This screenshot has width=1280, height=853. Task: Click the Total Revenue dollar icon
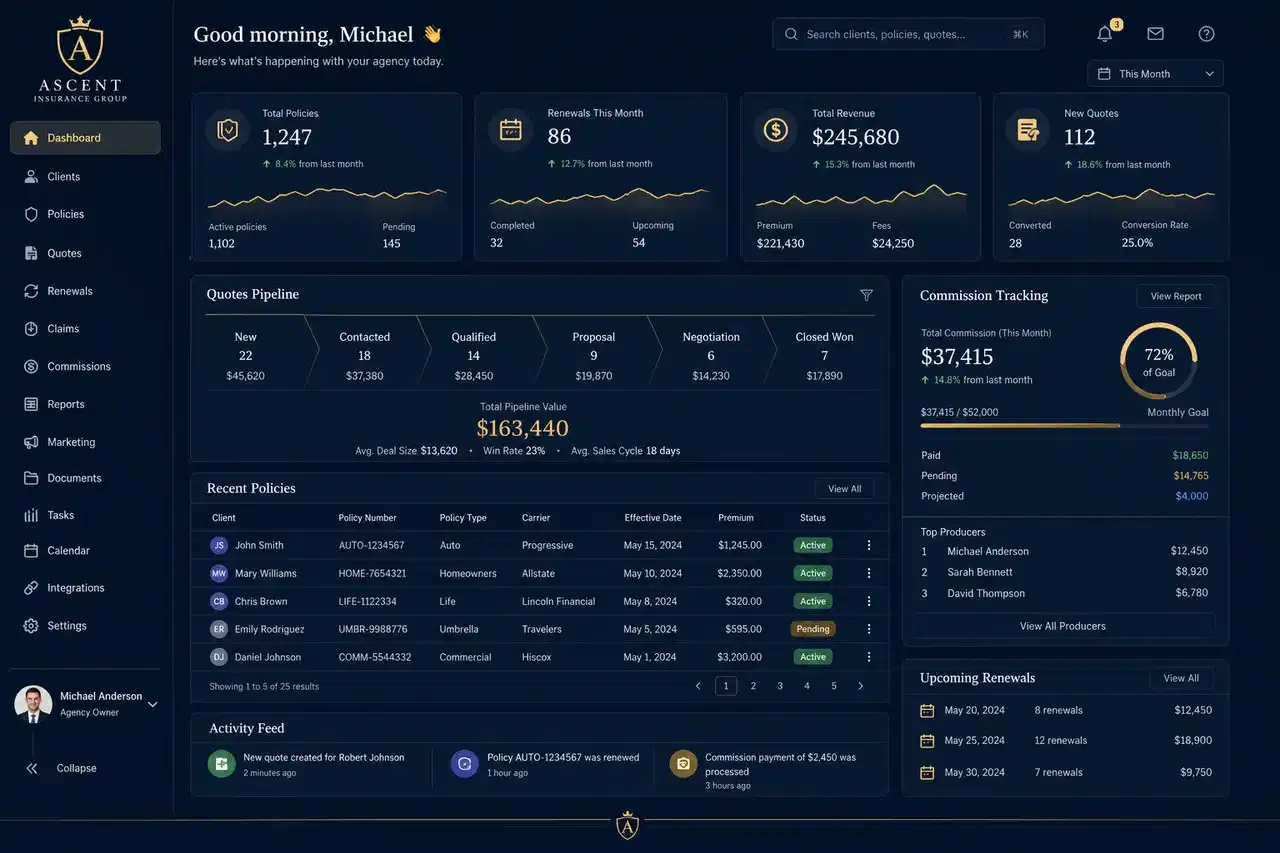coord(775,130)
